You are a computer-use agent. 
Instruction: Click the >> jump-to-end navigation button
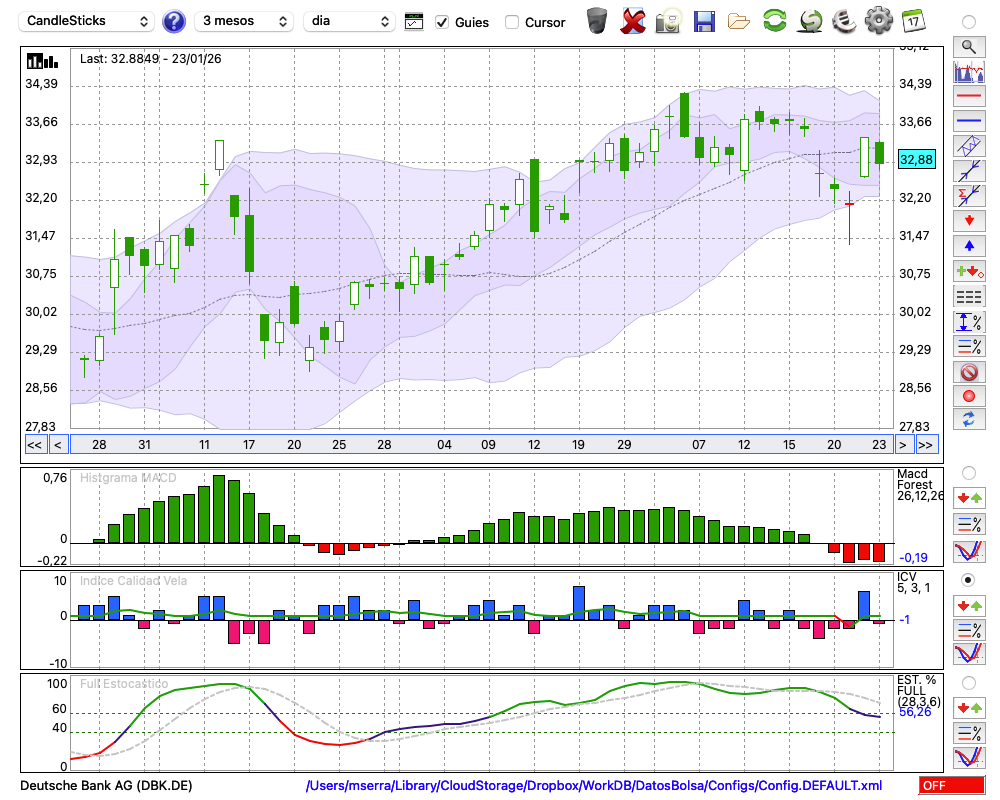point(926,445)
